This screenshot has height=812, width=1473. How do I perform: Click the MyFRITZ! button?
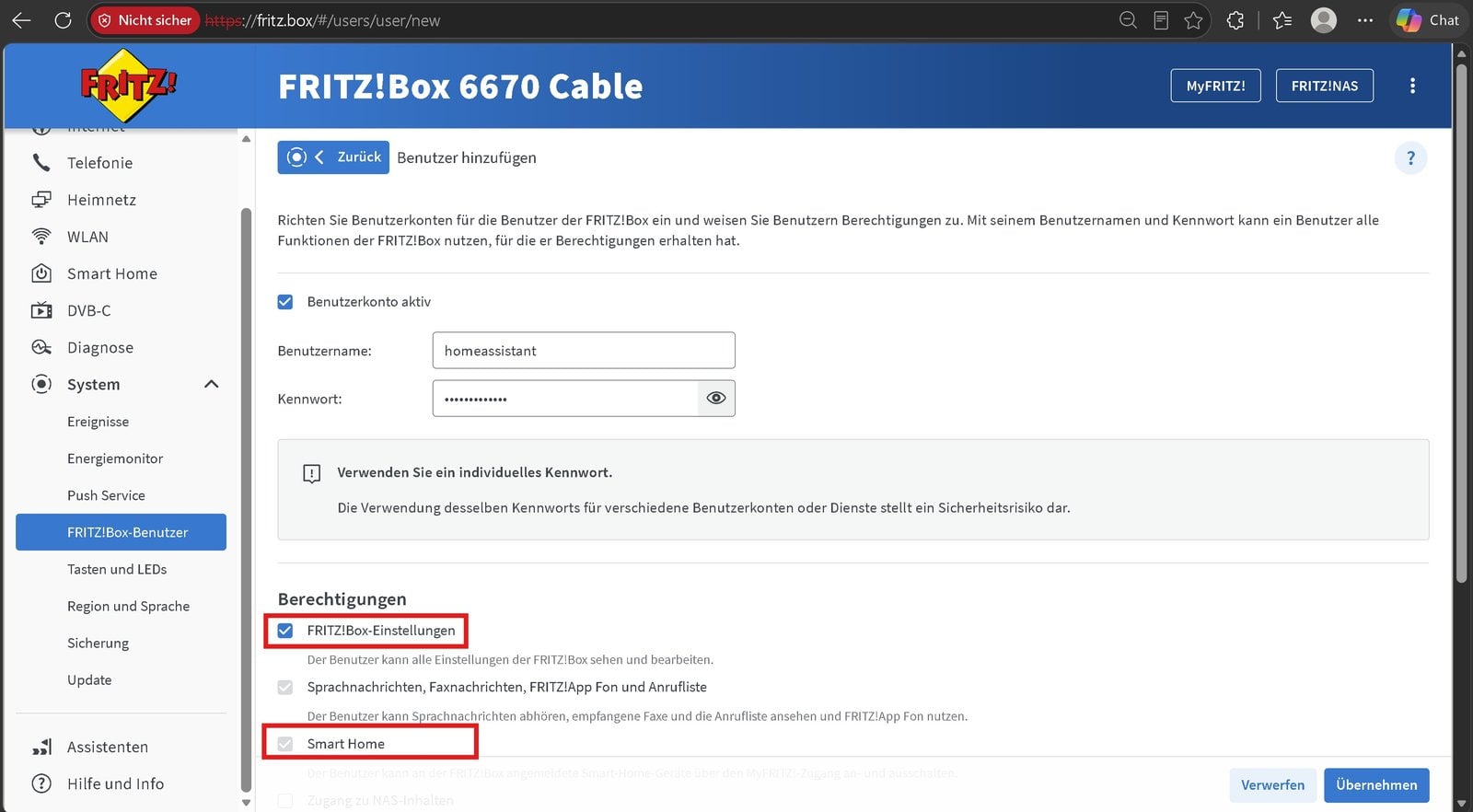point(1215,86)
